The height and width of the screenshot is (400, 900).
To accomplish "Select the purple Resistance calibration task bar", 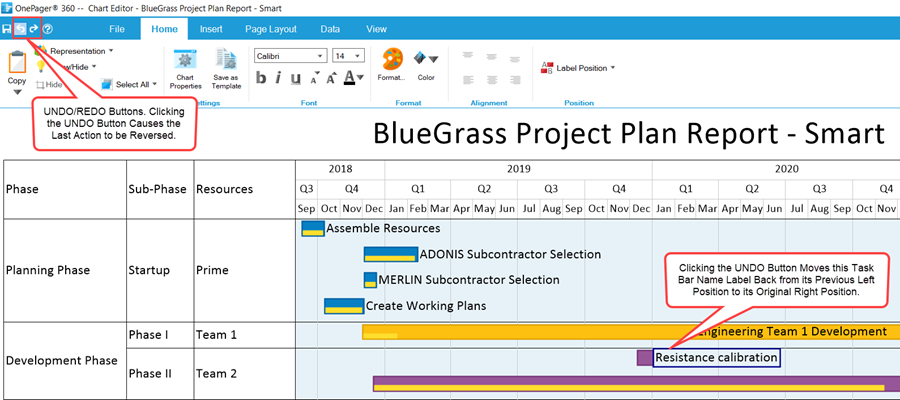I will 645,358.
